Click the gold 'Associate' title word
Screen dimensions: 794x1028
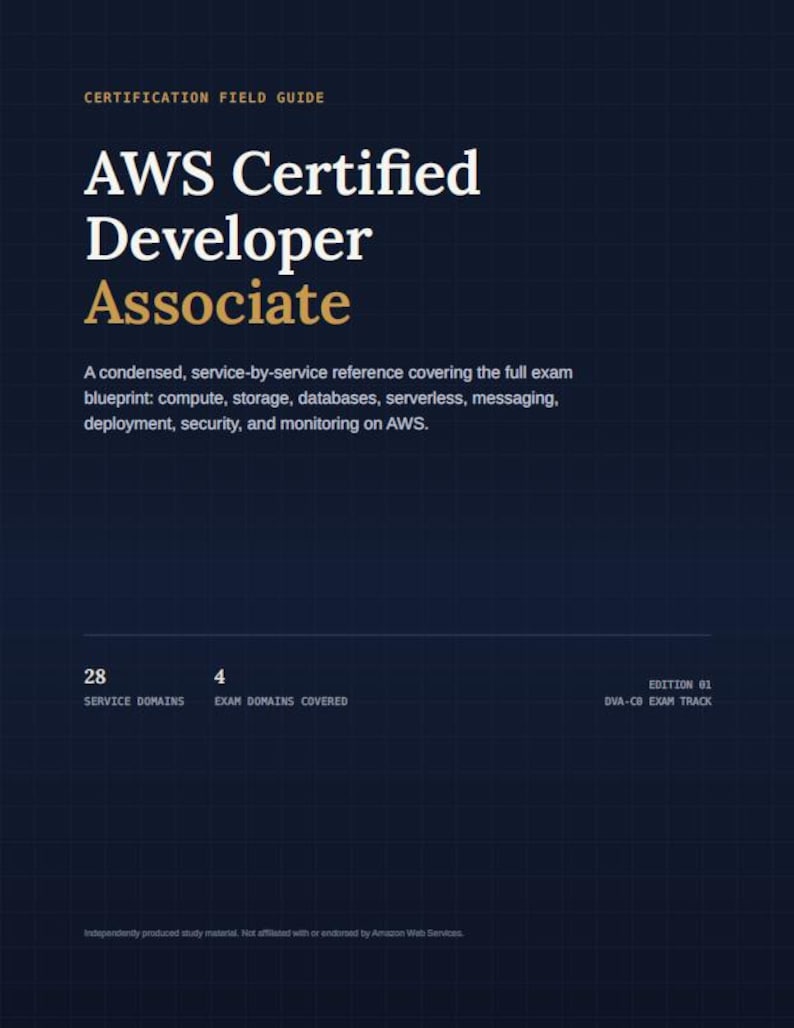pyautogui.click(x=217, y=304)
